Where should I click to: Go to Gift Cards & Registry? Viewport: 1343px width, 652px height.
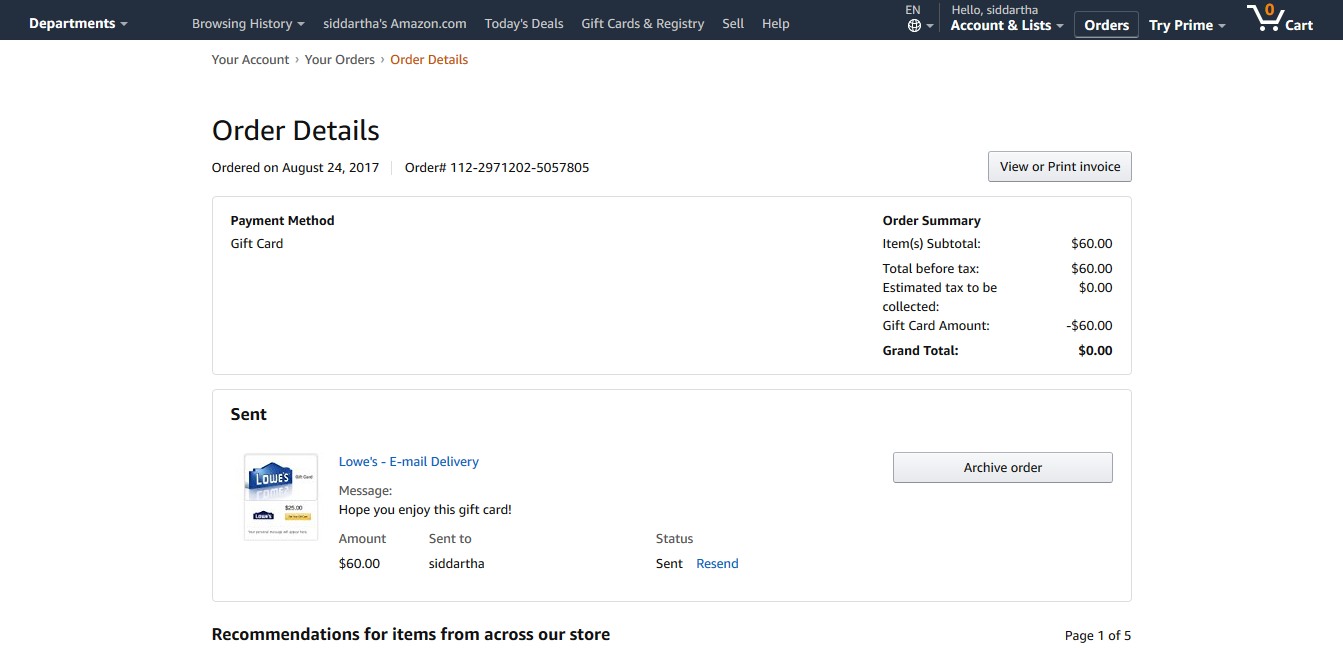pos(643,23)
